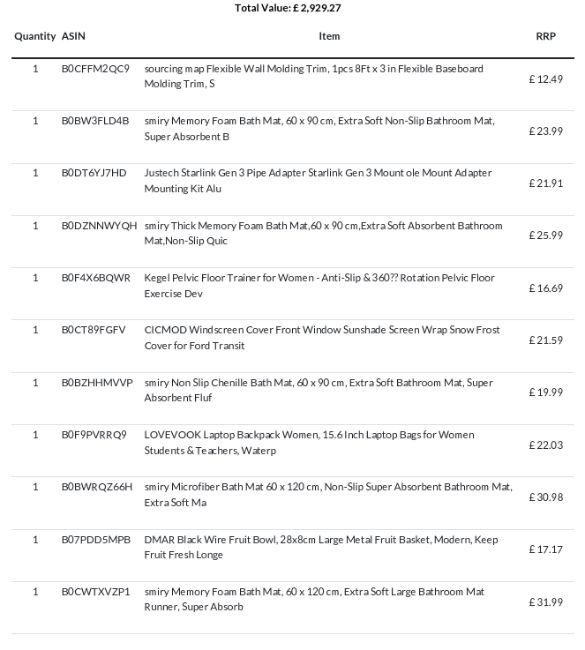Viewport: 585px width, 650px height.
Task: Click ASIN B0CWTXVZP1
Action: point(95,592)
